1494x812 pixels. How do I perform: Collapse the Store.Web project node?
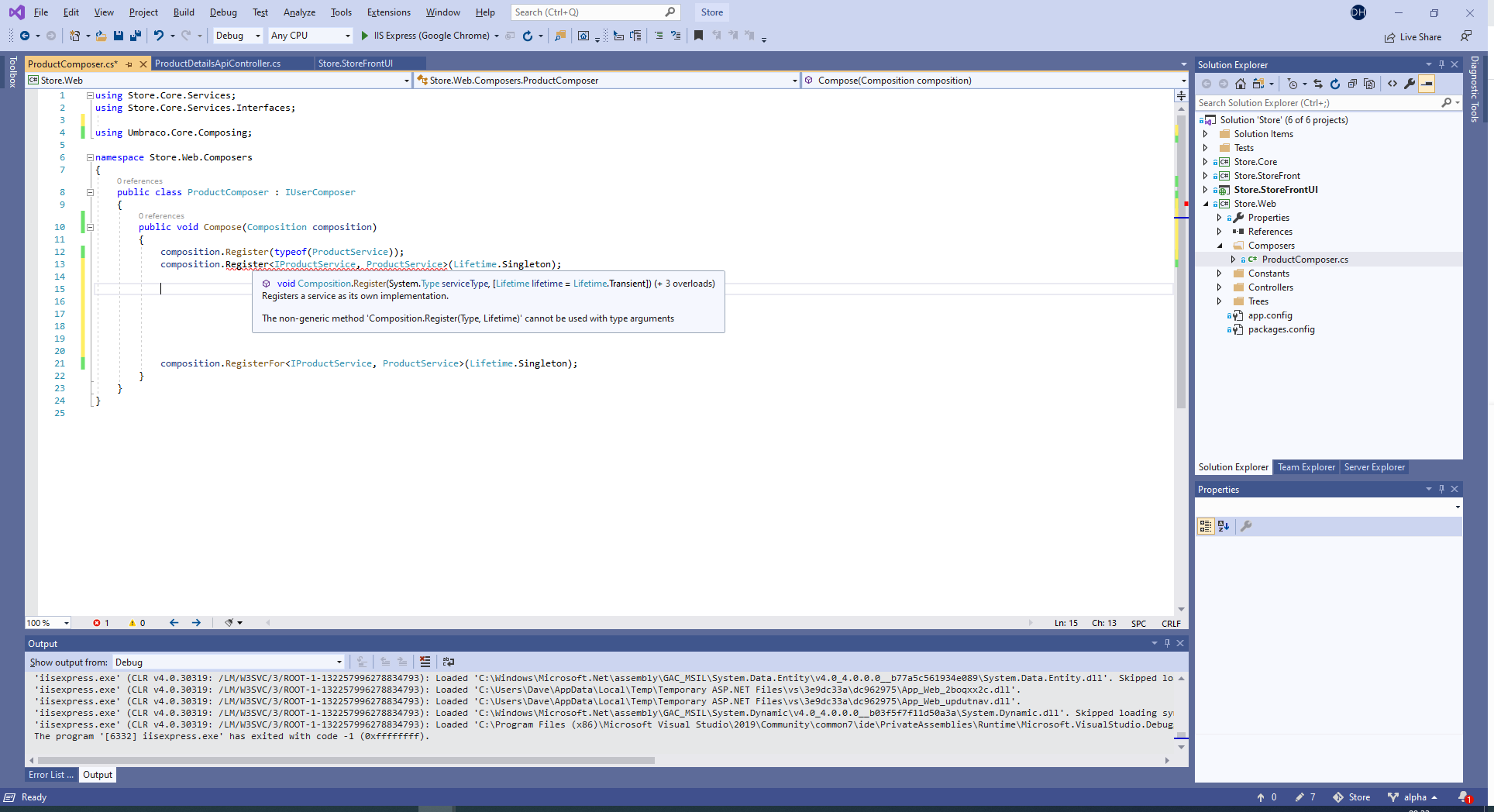pyautogui.click(x=1205, y=204)
